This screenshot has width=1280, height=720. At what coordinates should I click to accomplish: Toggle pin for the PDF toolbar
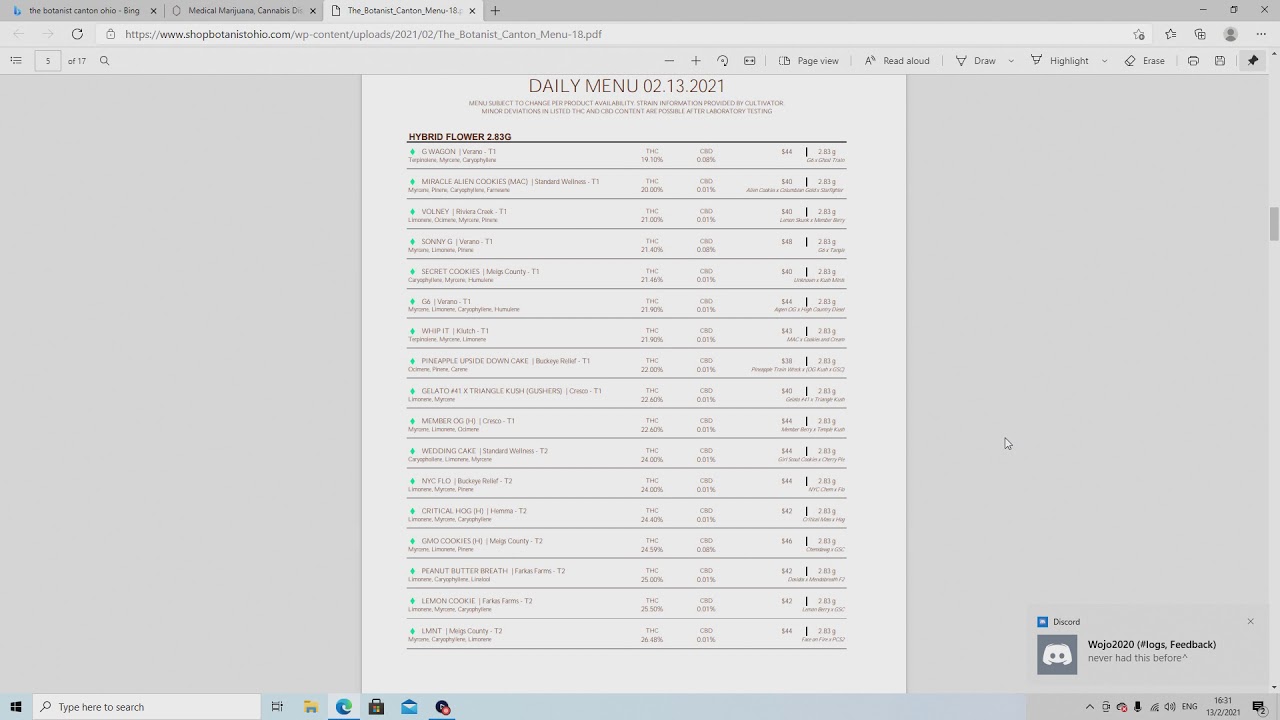tap(1253, 61)
